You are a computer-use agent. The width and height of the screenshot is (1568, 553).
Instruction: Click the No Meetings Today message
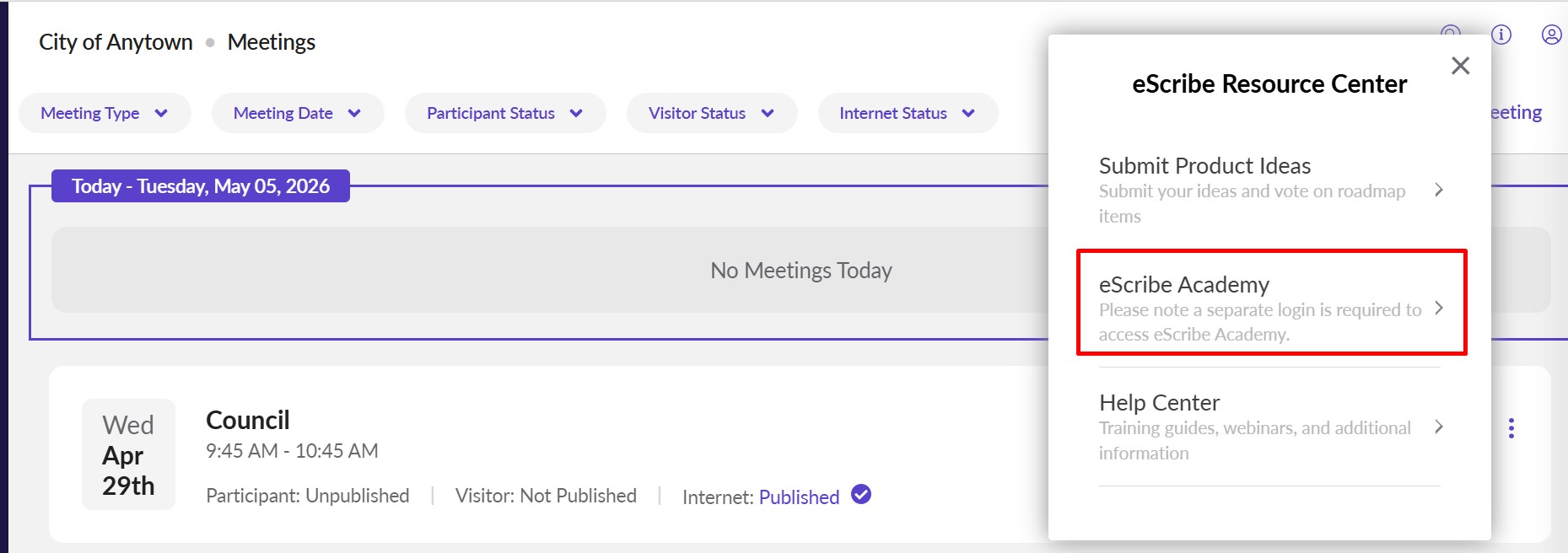coord(800,271)
